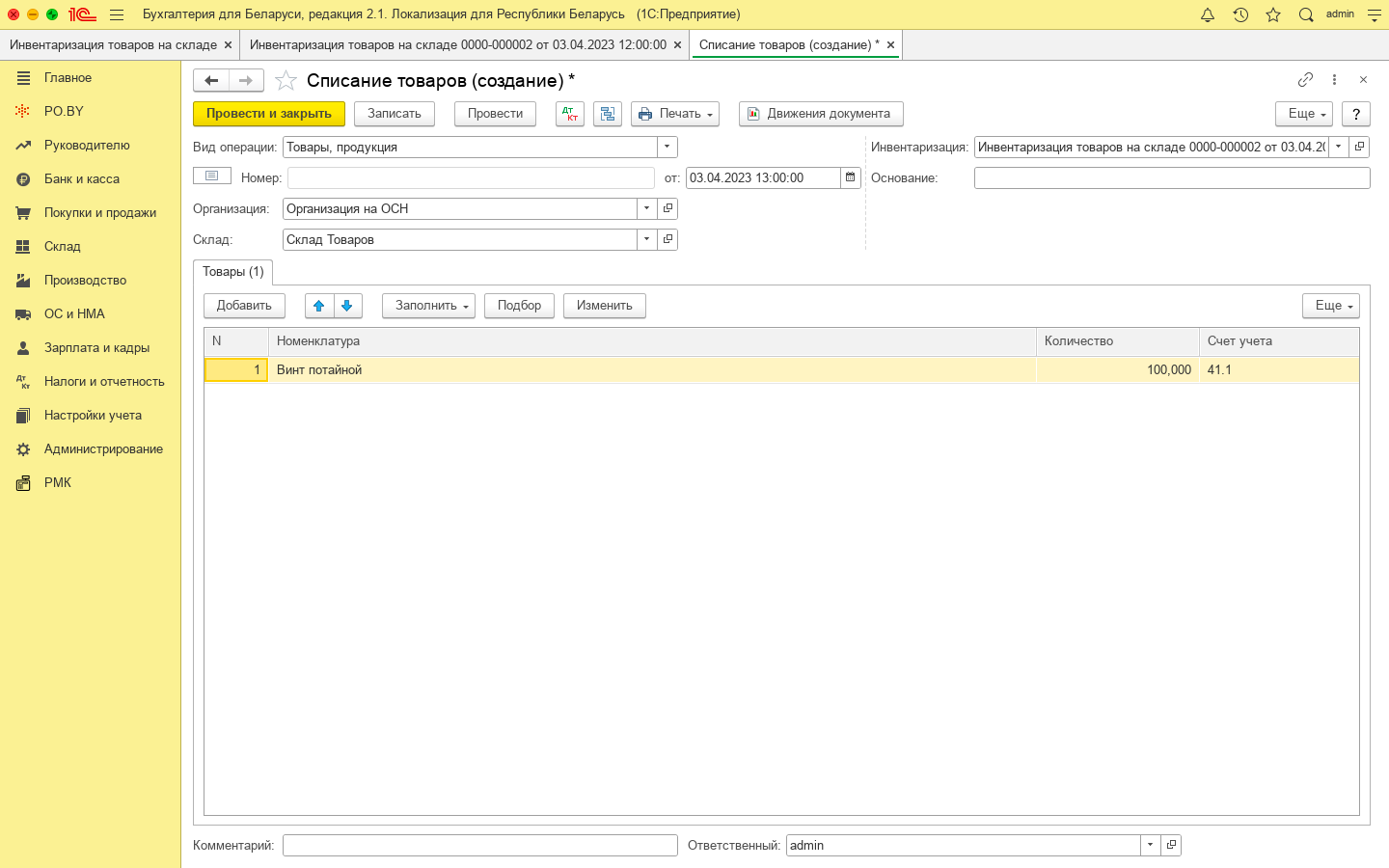Click into the Комментарий input field
Viewport: 1389px width, 868px height.
pos(479,846)
